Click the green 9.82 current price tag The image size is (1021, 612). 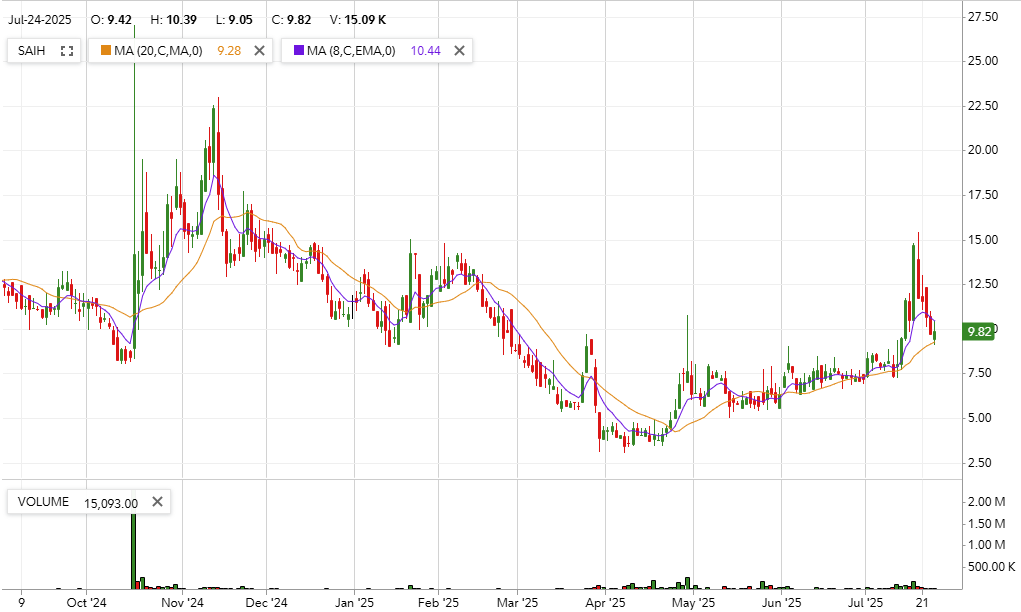pyautogui.click(x=979, y=332)
